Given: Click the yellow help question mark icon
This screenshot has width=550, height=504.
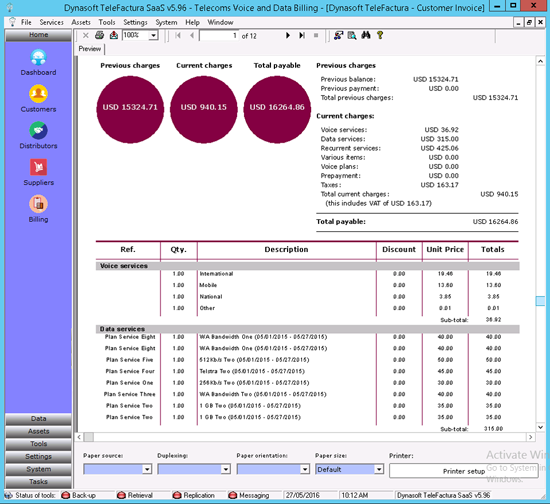Looking at the screenshot, I should pyautogui.click(x=380, y=35).
